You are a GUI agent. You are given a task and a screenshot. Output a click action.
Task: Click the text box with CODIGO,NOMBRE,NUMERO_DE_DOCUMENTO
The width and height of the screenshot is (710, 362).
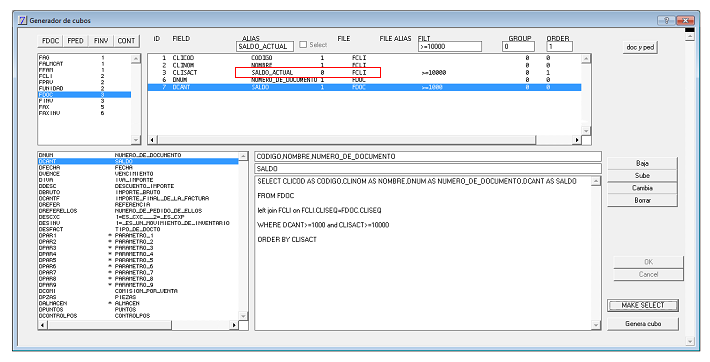point(428,156)
